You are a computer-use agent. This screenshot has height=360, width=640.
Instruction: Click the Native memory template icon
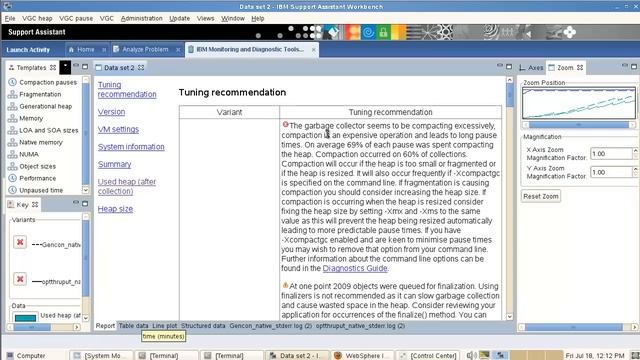[13, 142]
